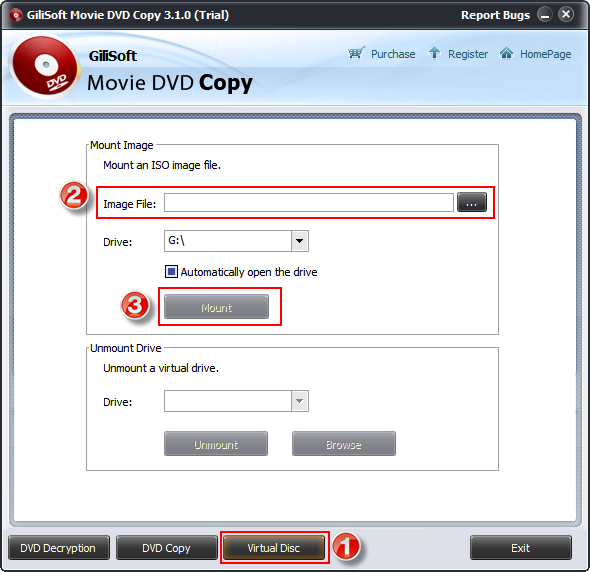The image size is (590, 572).
Task: Expand the Mount Image drive G:\ dropdown
Action: (300, 241)
